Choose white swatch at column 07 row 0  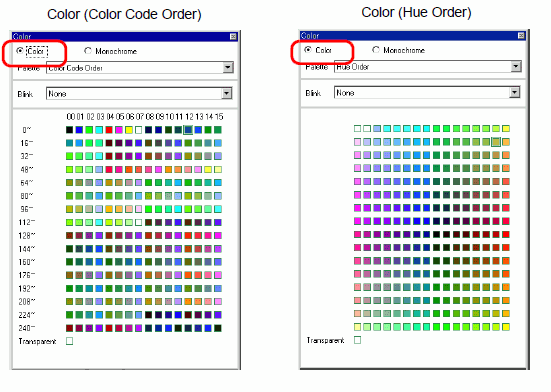pos(139,130)
